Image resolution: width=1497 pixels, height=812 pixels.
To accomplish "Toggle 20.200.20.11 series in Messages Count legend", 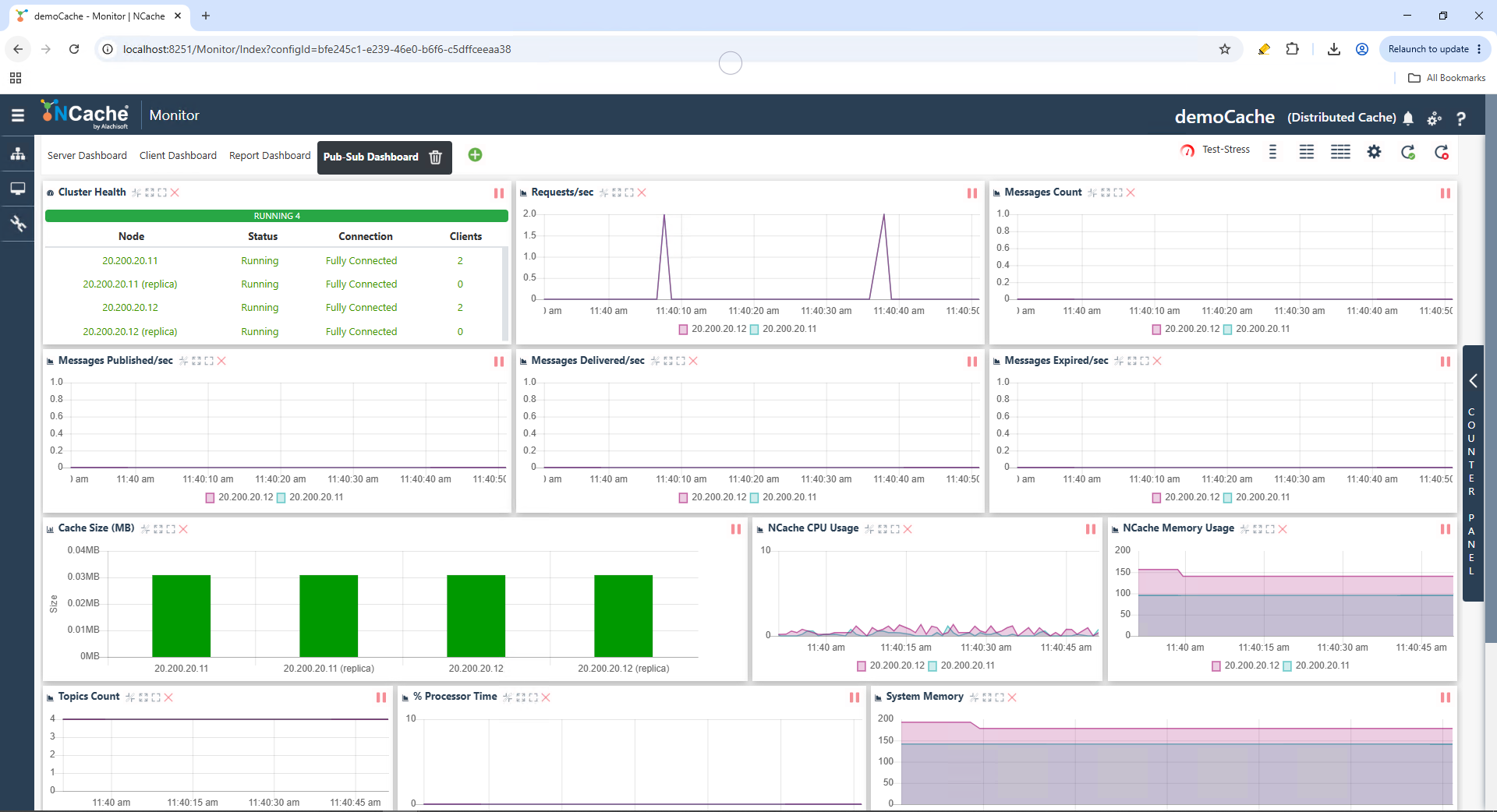I will [x=1256, y=329].
